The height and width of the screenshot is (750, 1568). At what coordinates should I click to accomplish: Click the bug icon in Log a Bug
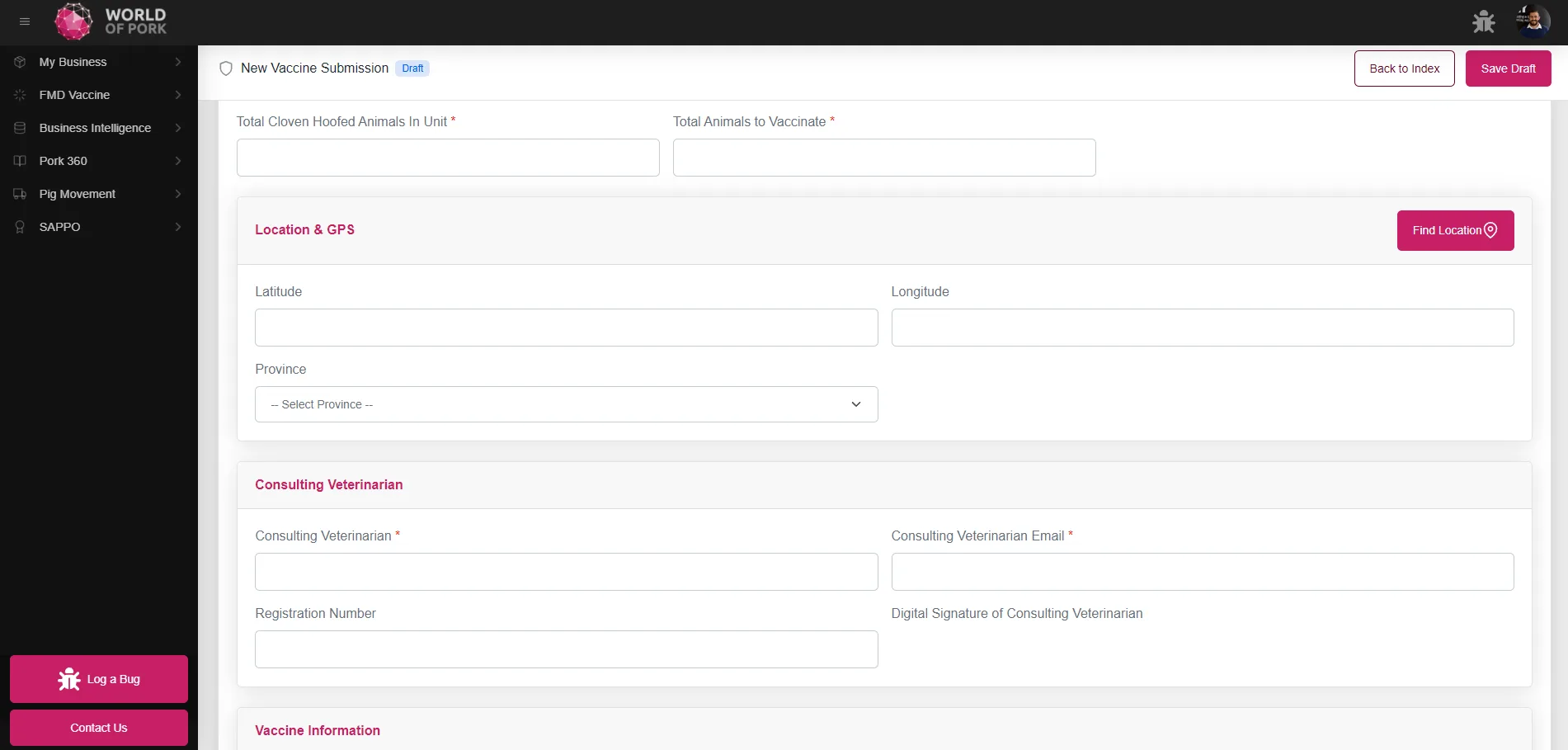point(69,679)
